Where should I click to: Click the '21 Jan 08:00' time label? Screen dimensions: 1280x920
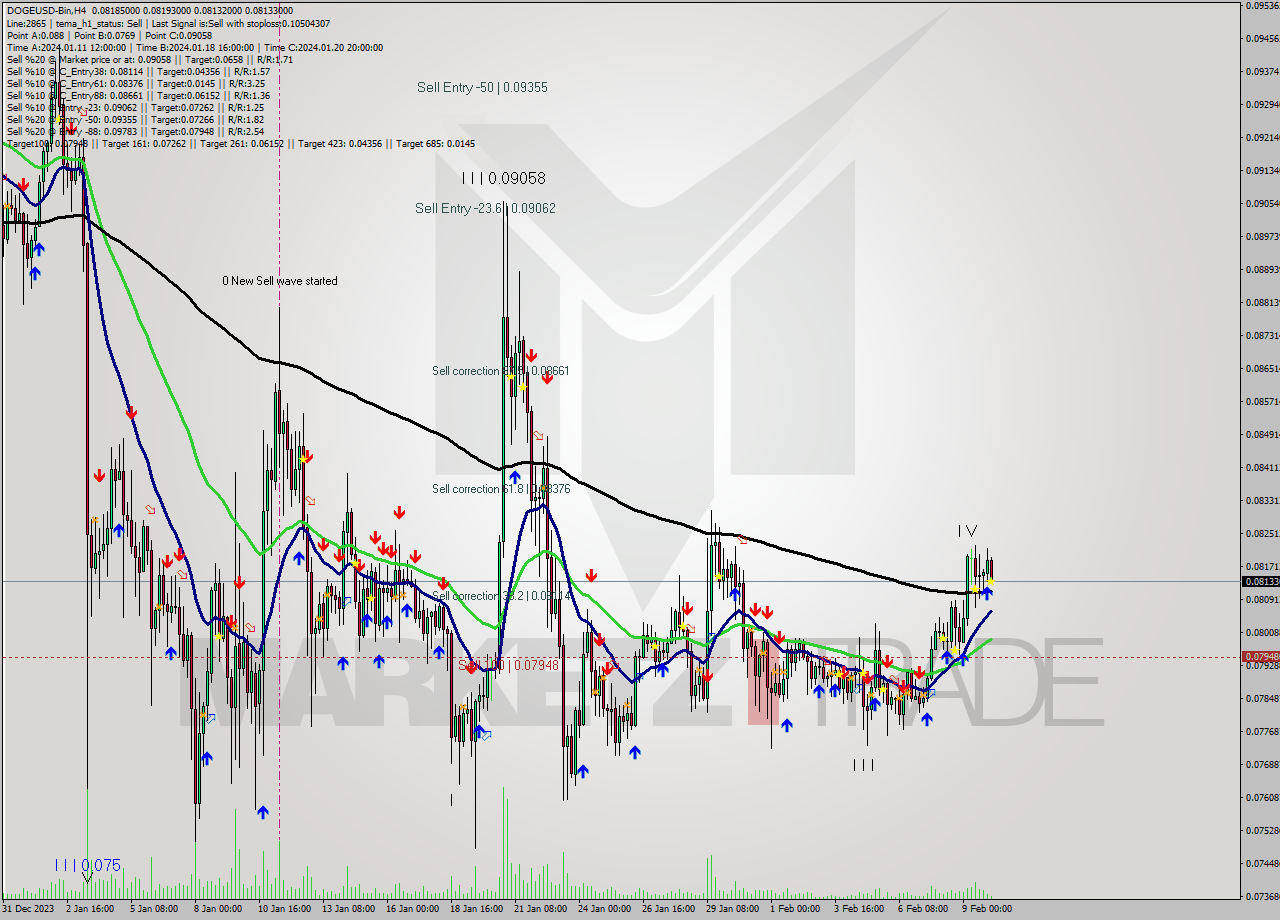pyautogui.click(x=540, y=909)
